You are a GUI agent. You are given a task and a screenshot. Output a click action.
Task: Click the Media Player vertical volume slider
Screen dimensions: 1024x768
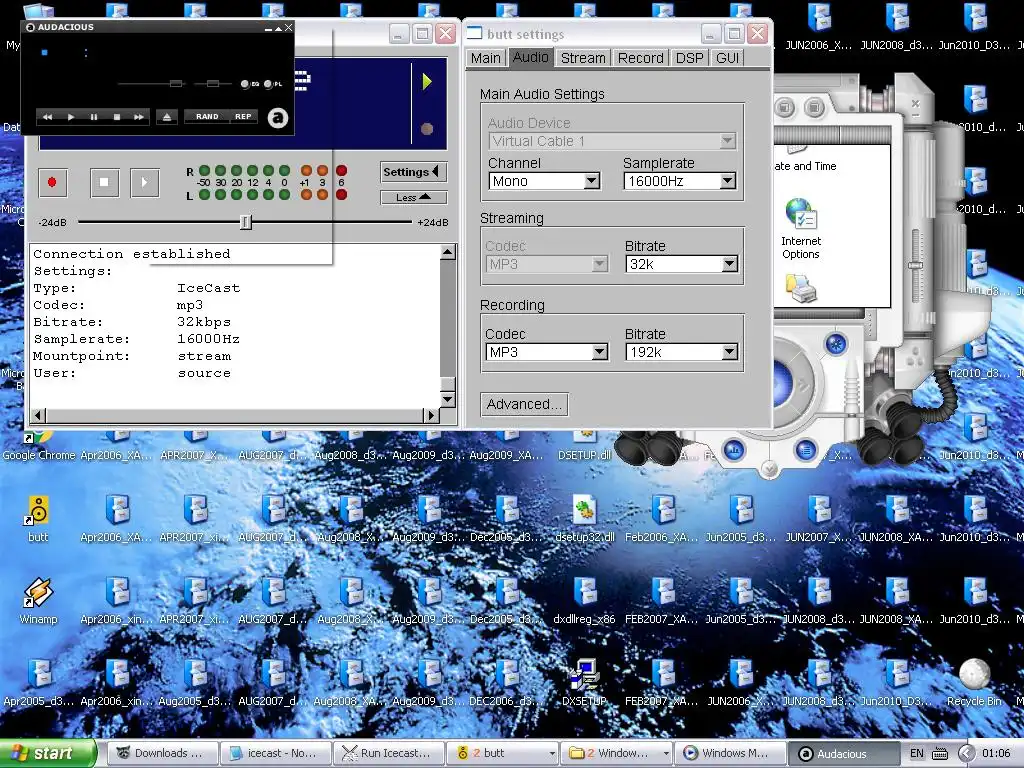(916, 264)
